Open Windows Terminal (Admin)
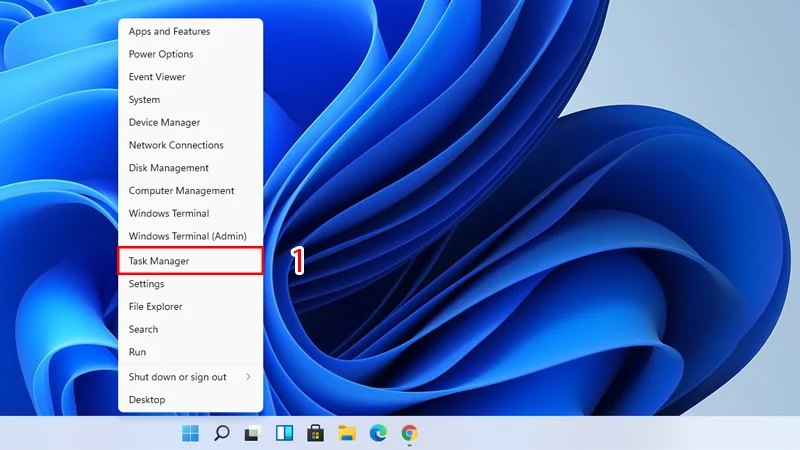The image size is (800, 450). (x=190, y=236)
